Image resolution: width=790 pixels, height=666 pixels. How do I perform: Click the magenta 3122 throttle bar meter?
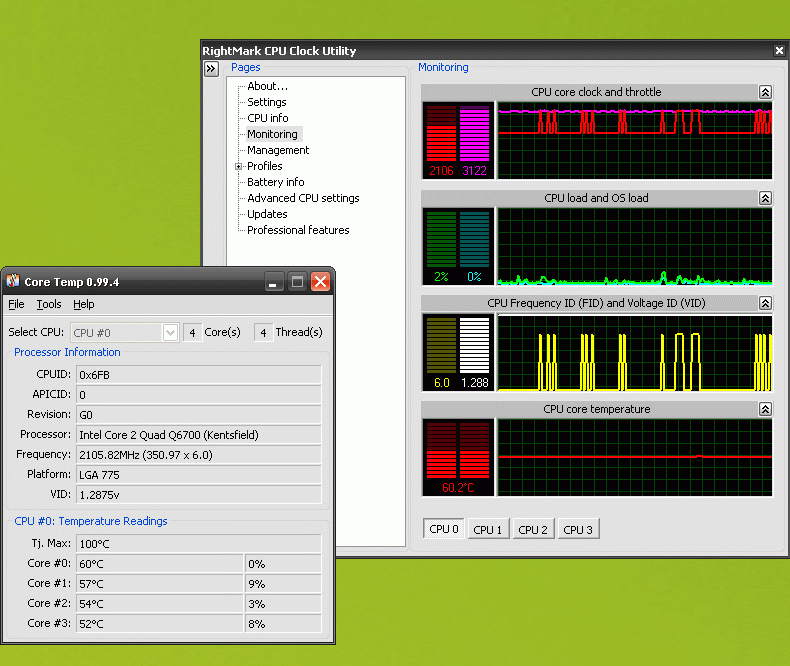475,134
